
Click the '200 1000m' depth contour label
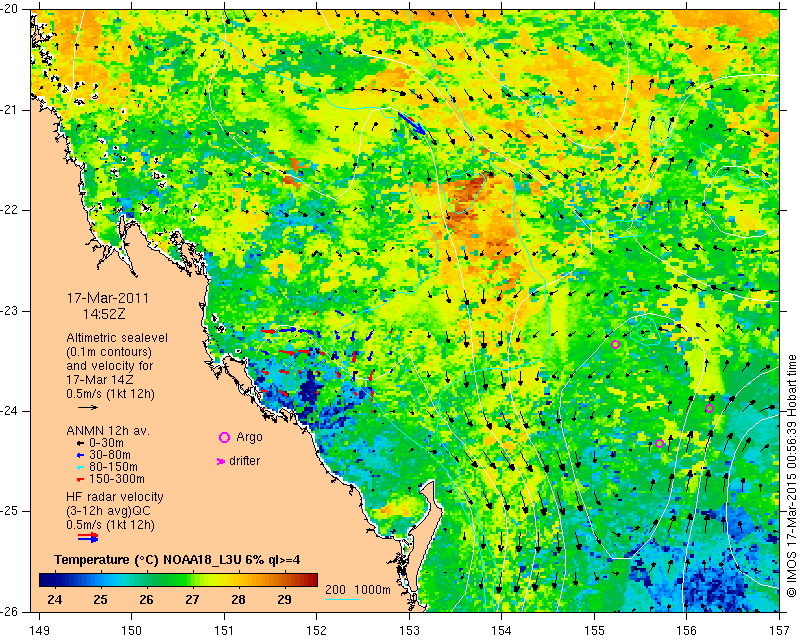tap(358, 589)
